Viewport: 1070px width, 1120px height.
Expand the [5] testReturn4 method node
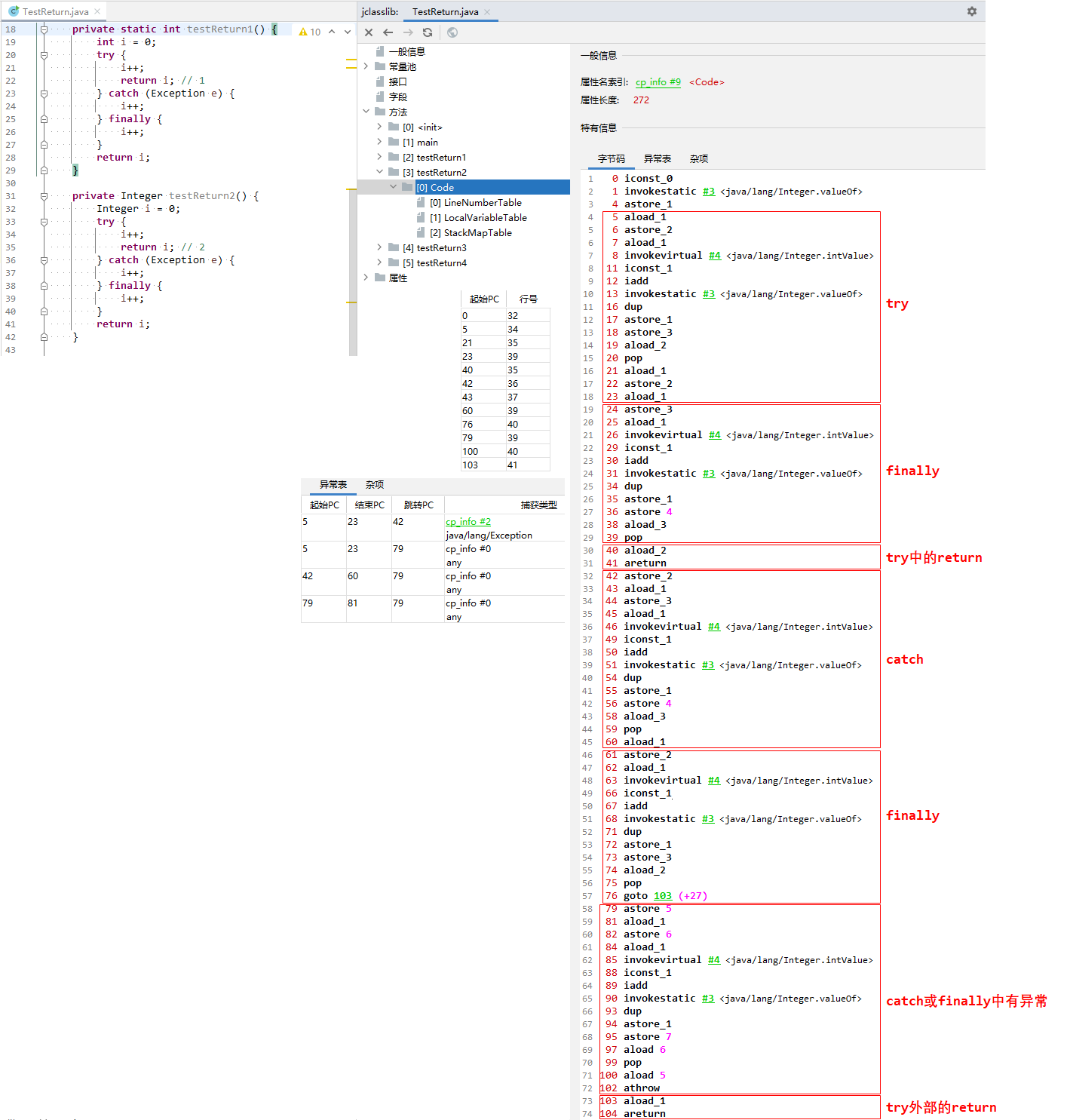click(x=379, y=262)
